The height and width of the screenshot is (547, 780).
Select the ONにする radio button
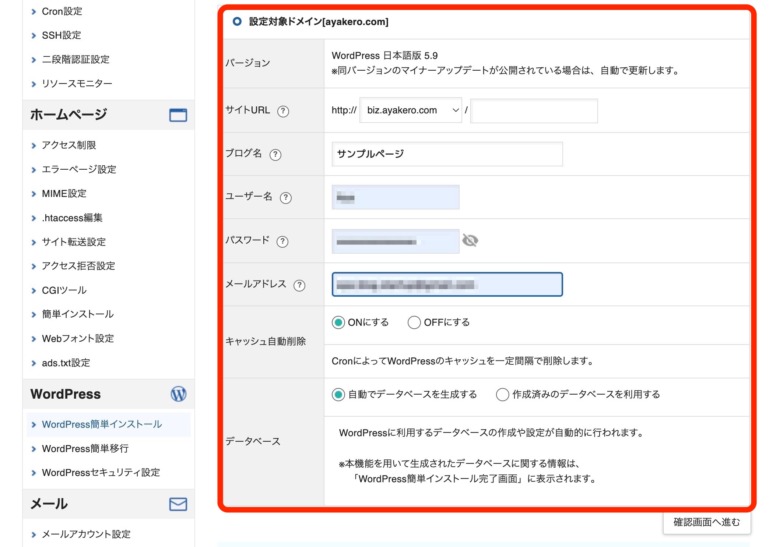click(x=338, y=322)
